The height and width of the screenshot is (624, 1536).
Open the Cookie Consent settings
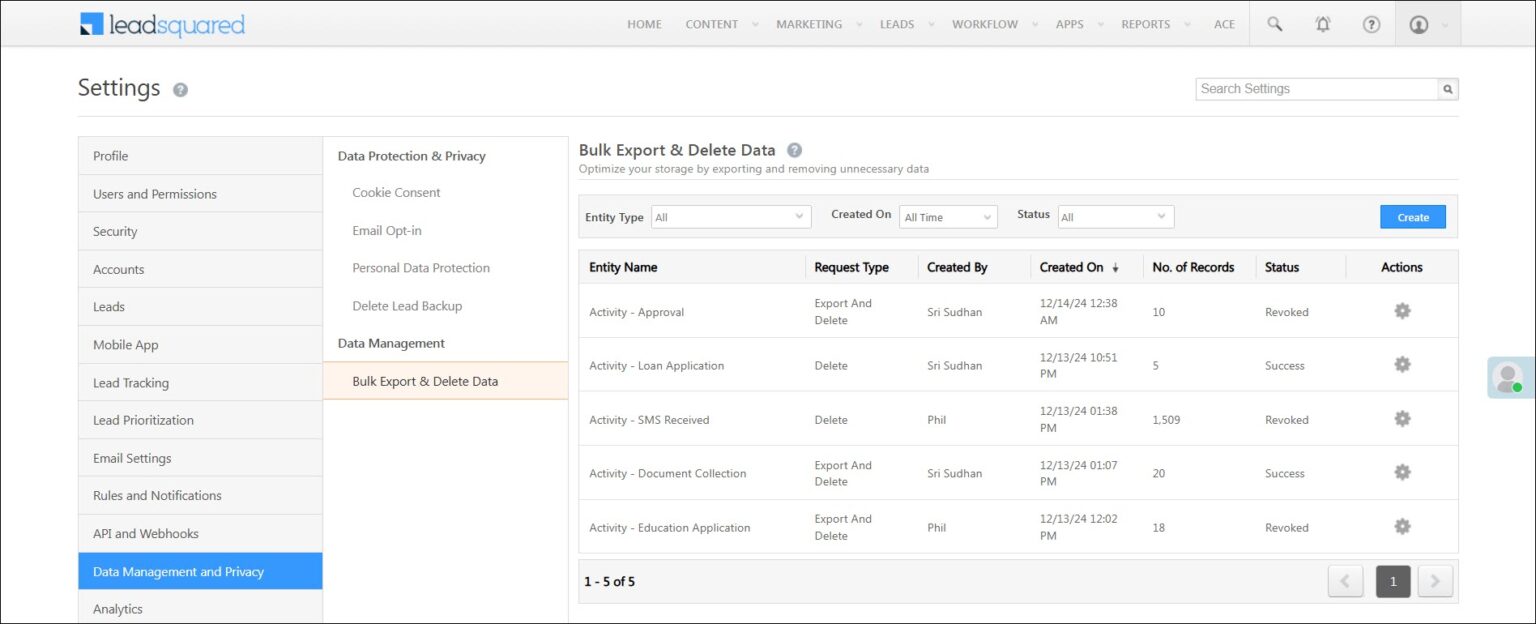pos(395,192)
